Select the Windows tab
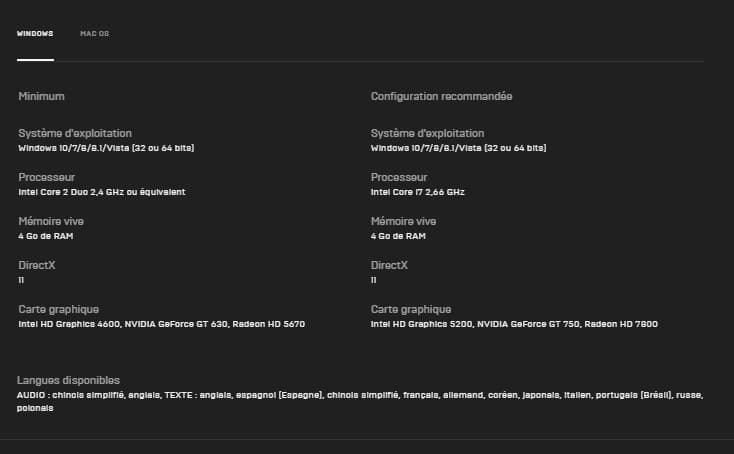The image size is (734, 454). [x=35, y=34]
